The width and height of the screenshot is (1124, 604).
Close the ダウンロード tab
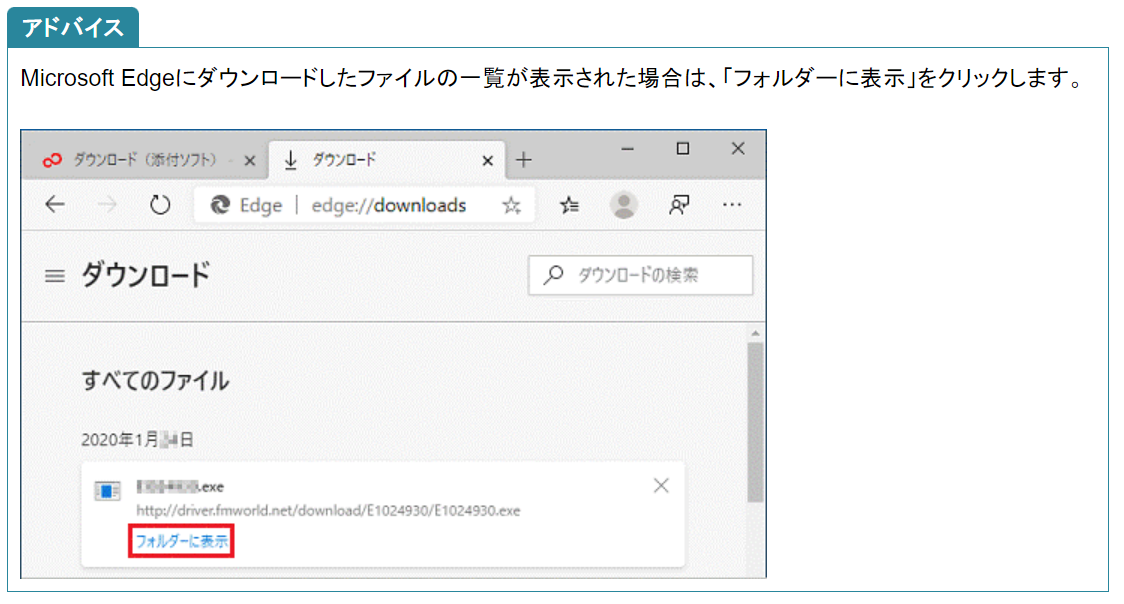click(x=488, y=160)
